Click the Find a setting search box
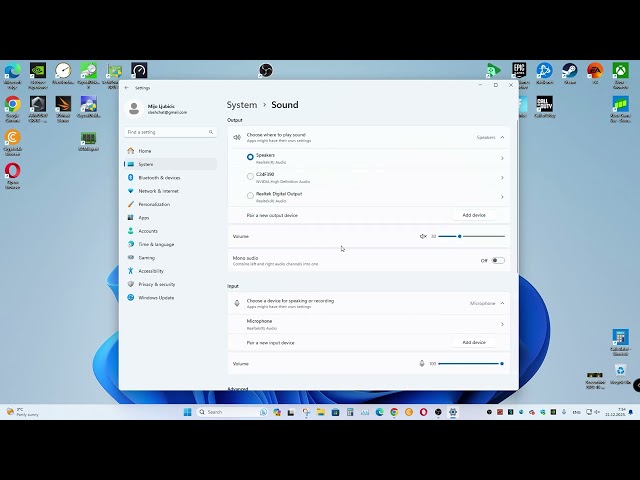This screenshot has width=640, height=480. [x=170, y=132]
